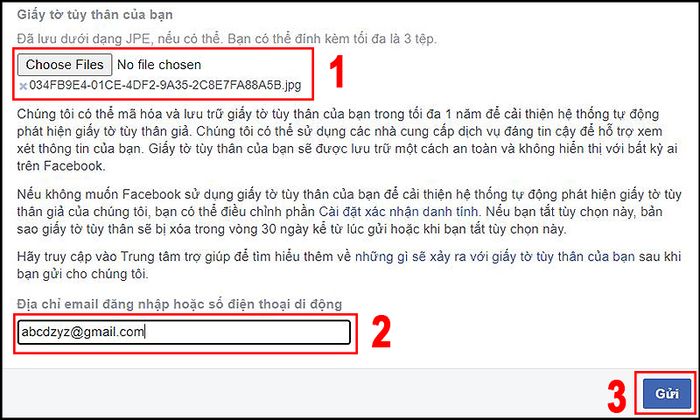Click the JPE format instruction text
This screenshot has width=700, height=420.
227,39
